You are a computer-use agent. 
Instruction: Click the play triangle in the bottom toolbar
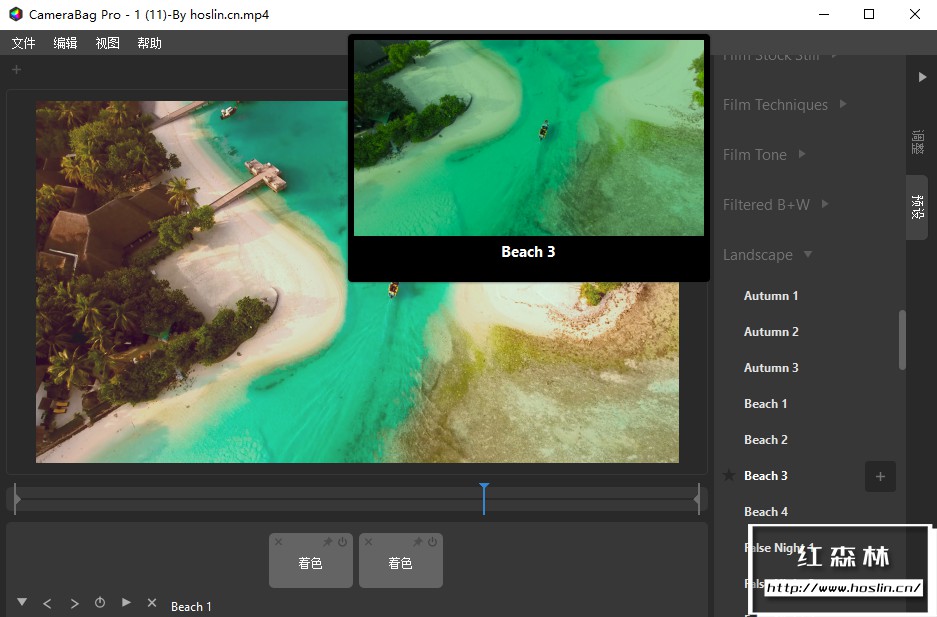pyautogui.click(x=126, y=602)
